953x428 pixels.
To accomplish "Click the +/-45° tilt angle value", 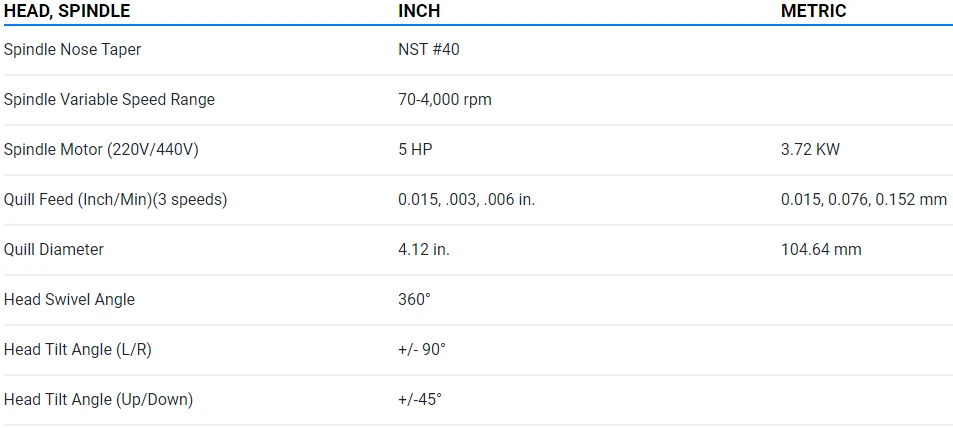I will (420, 399).
